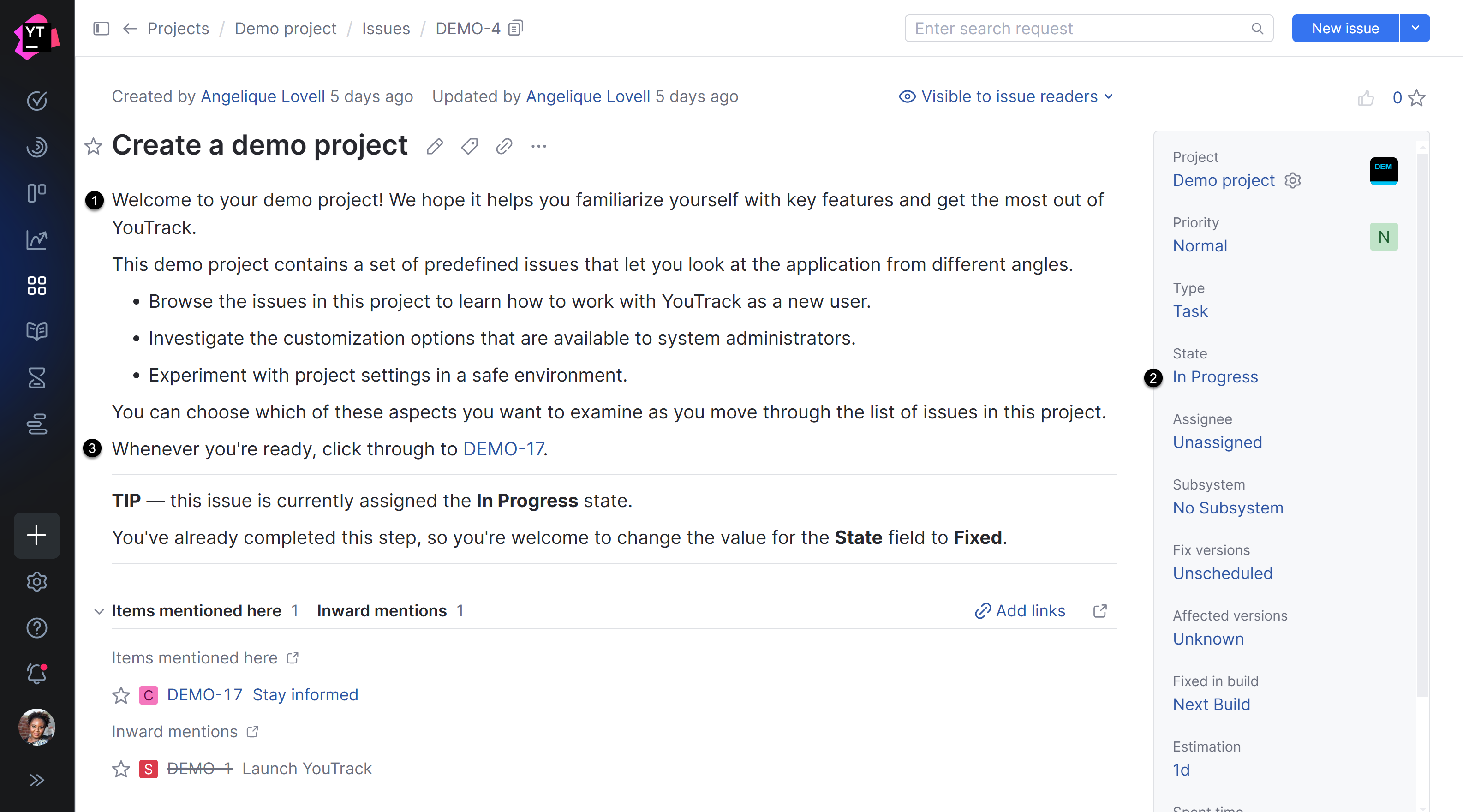
Task: Click the thumbs-up vote icon
Action: [x=1365, y=98]
